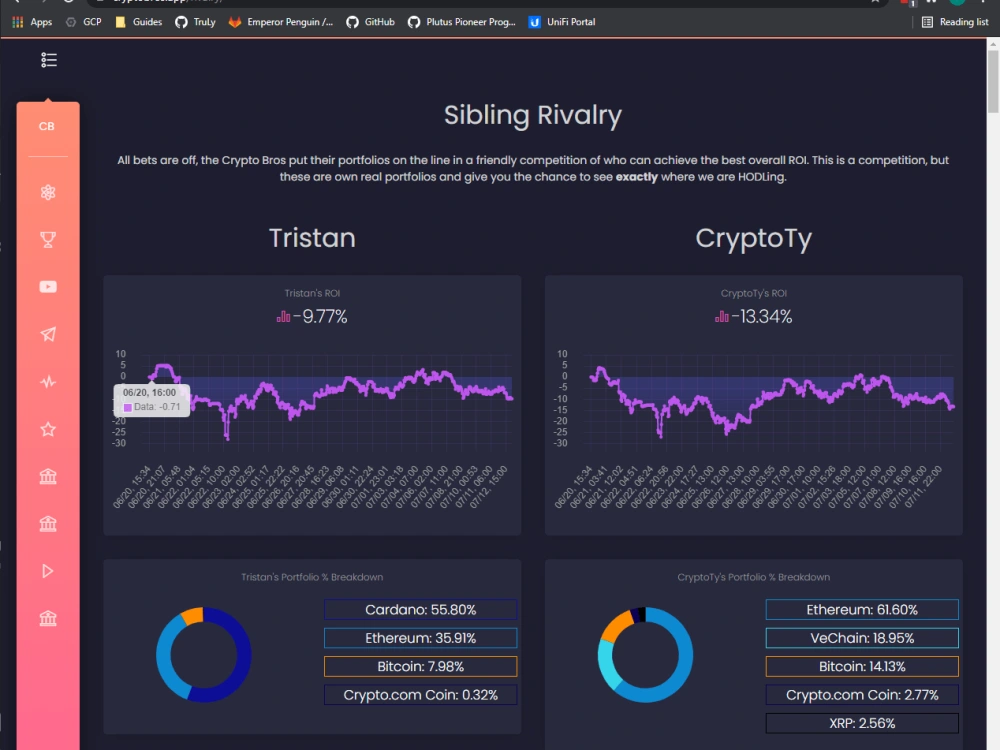This screenshot has width=1000, height=750.
Task: Click the paper plane Telegram icon
Action: (x=48, y=334)
